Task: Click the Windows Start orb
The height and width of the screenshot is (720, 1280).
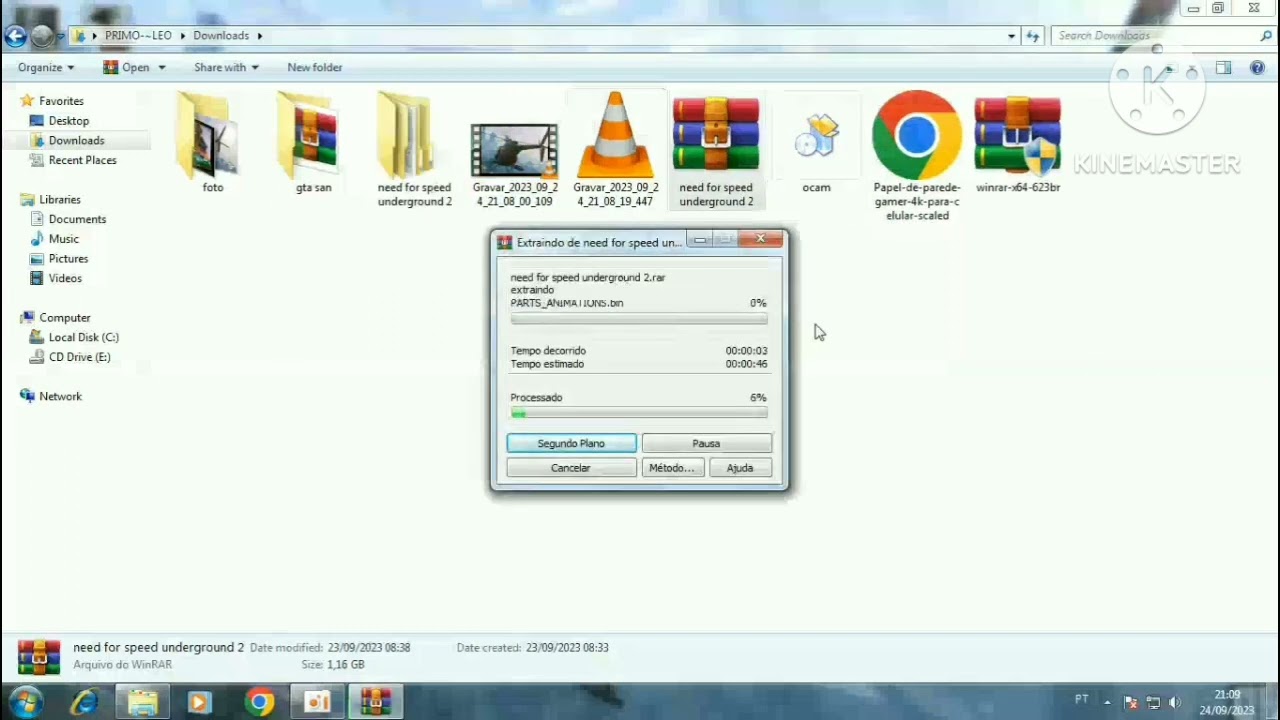Action: pyautogui.click(x=25, y=701)
